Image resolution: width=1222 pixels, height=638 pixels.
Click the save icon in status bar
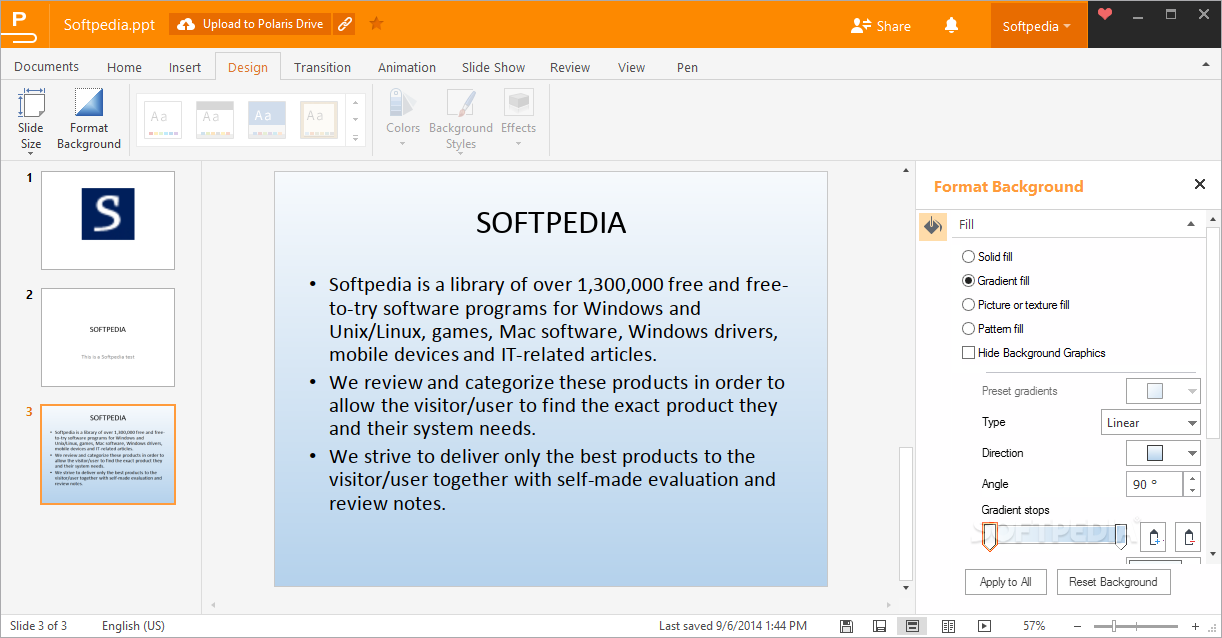tap(847, 626)
